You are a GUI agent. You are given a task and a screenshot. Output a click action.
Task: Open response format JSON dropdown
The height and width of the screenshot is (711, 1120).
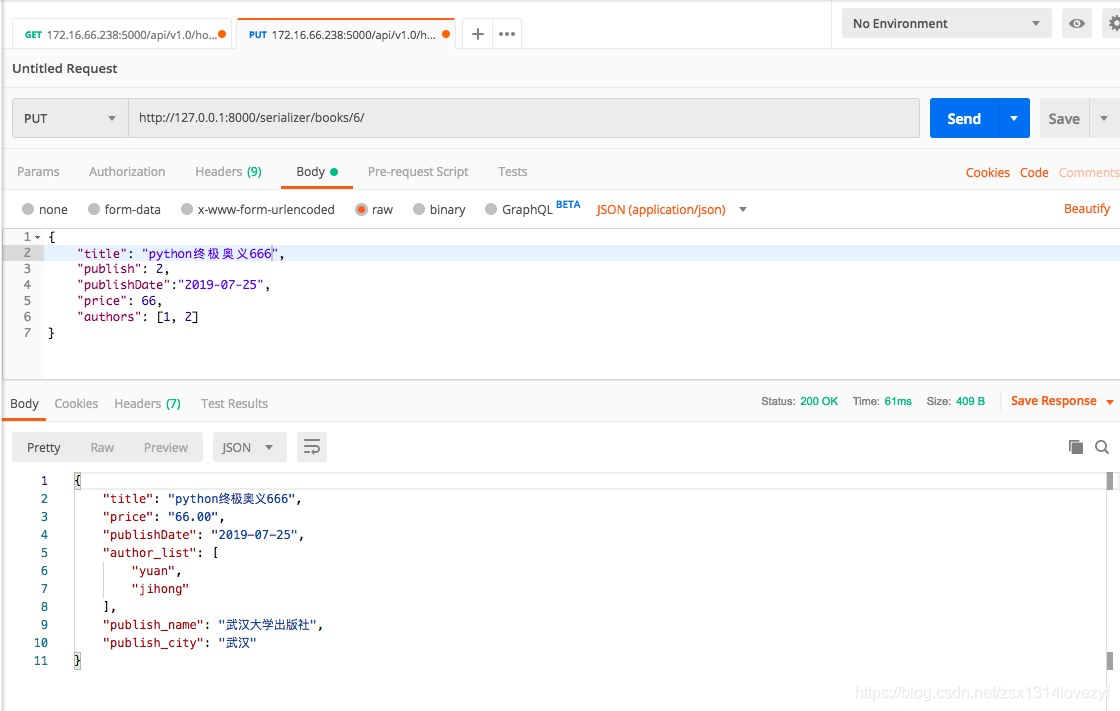coord(249,447)
